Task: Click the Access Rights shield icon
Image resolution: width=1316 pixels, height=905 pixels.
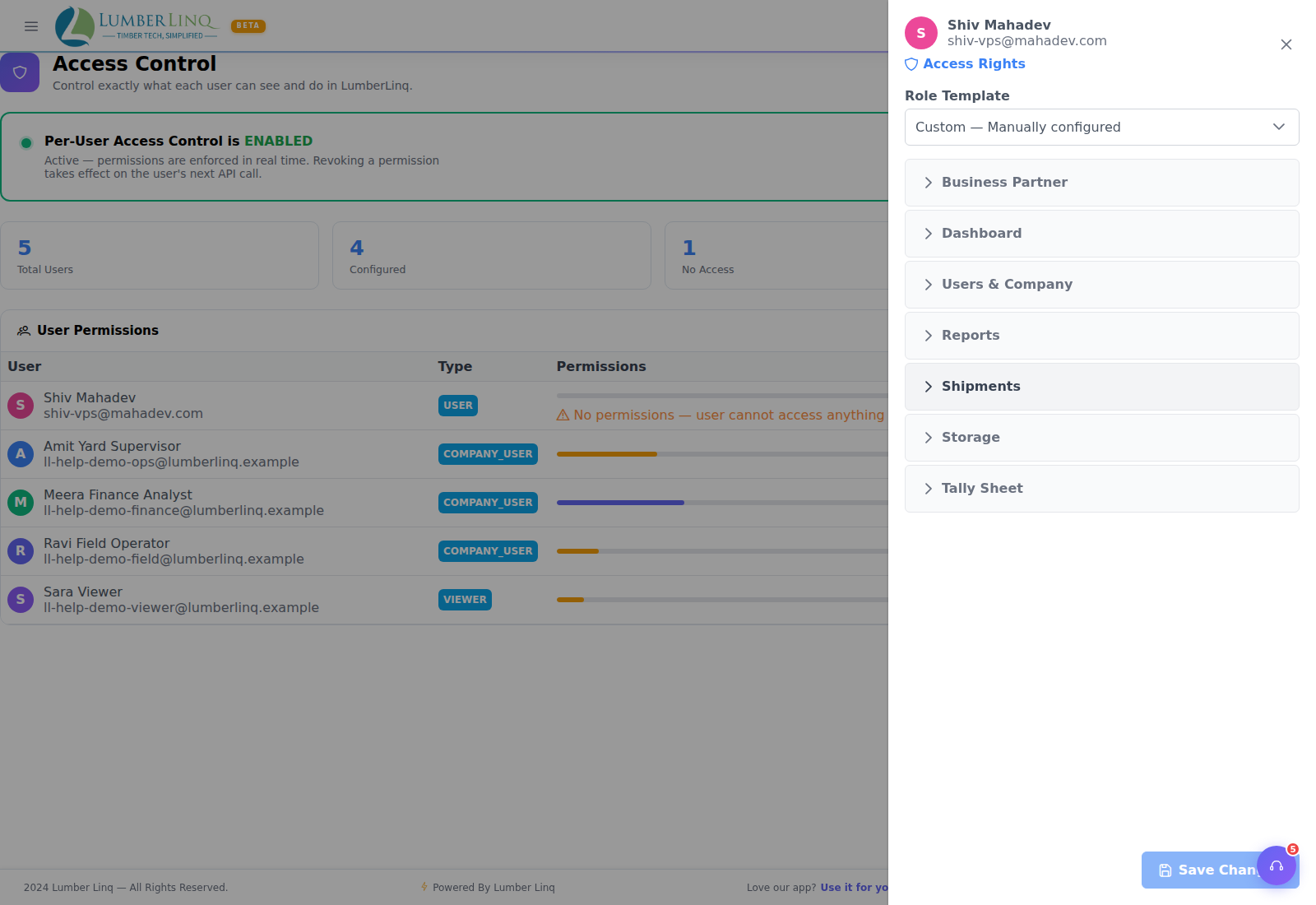Action: (911, 64)
